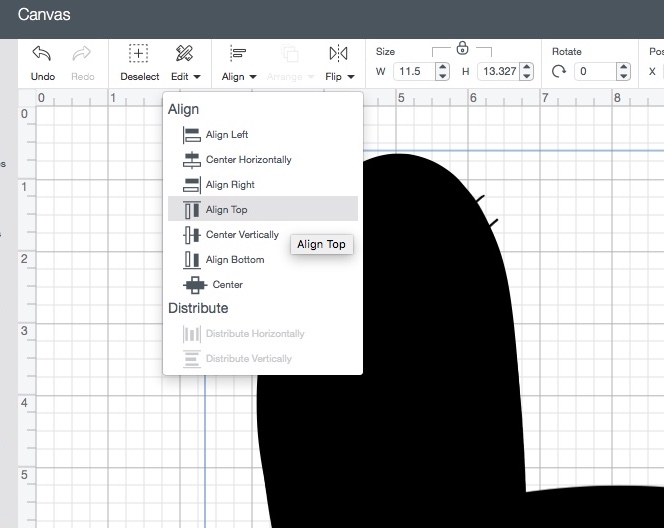Click the Flip mirror icon
The height and width of the screenshot is (528, 664).
[338, 53]
